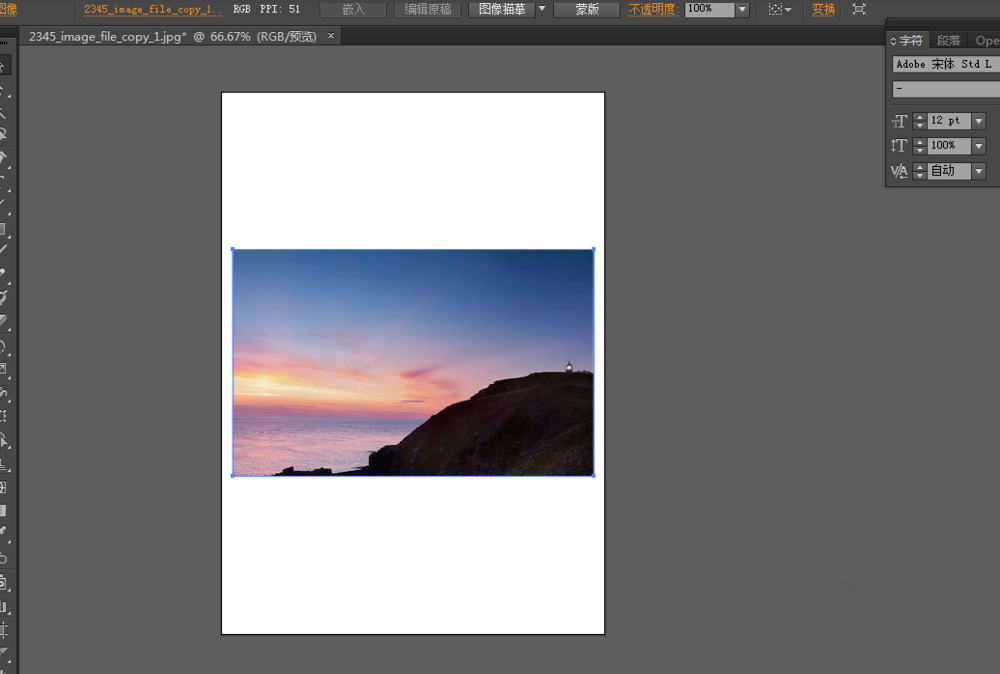Select the Rectangle tool in the left toolbar
Screen dimensions: 1000x674
point(4,228)
